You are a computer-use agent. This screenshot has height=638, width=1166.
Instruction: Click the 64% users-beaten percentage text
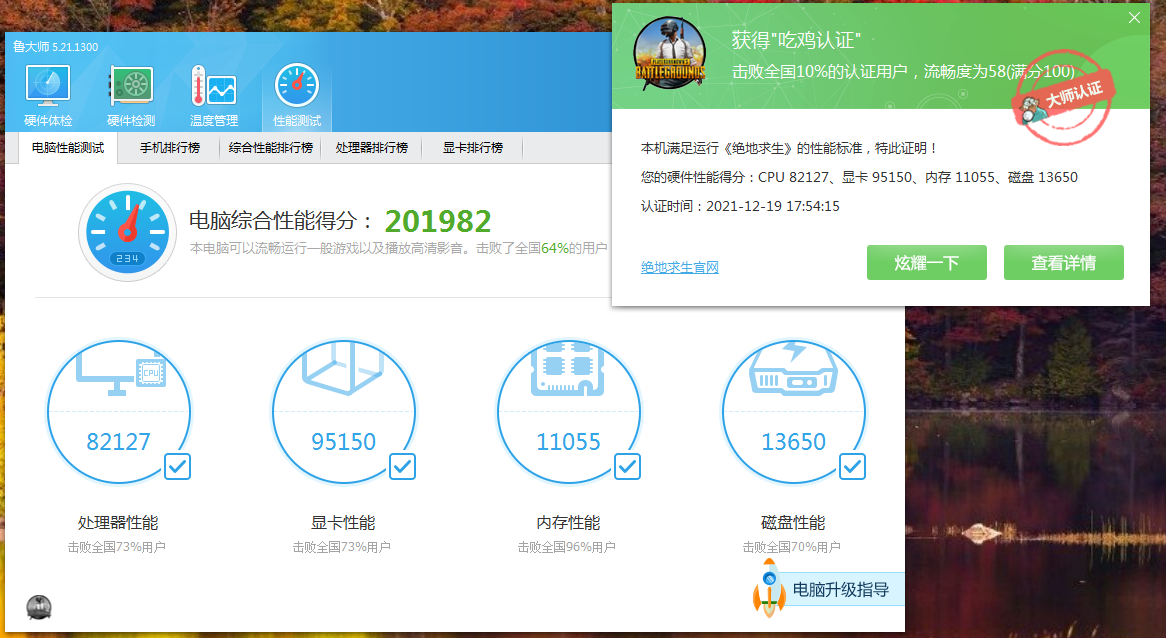pyautogui.click(x=555, y=248)
